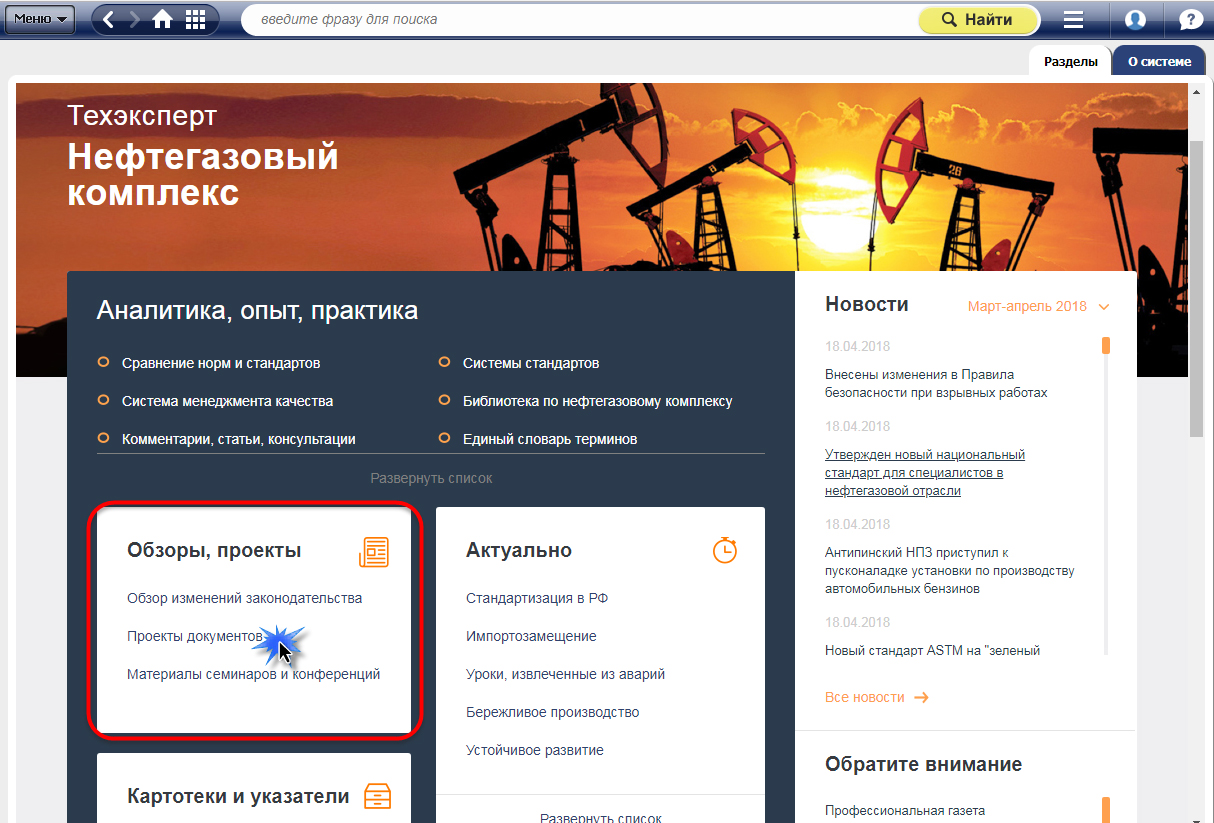Click the help question mark icon
The width and height of the screenshot is (1214, 823).
(x=1190, y=20)
